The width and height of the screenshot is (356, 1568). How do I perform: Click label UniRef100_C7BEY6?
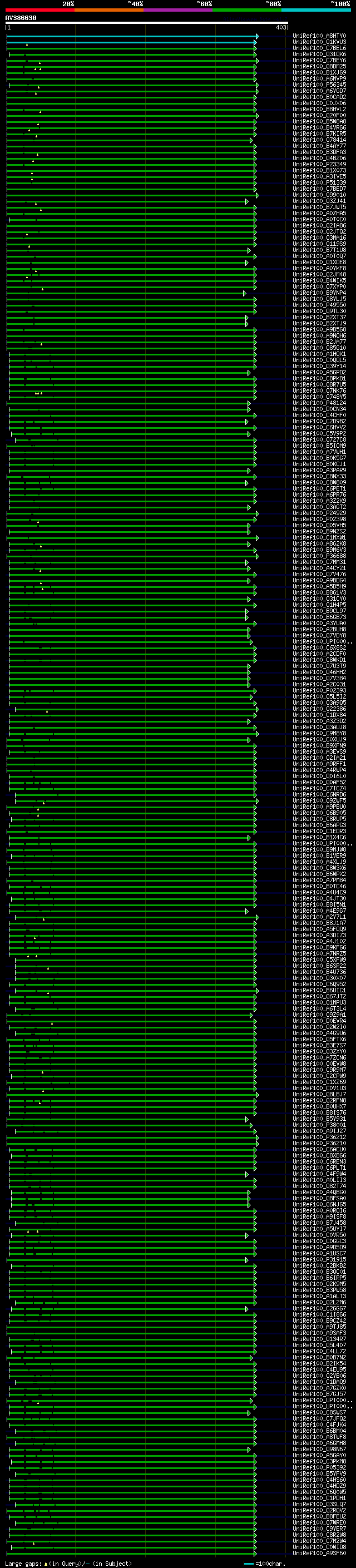tap(319, 61)
